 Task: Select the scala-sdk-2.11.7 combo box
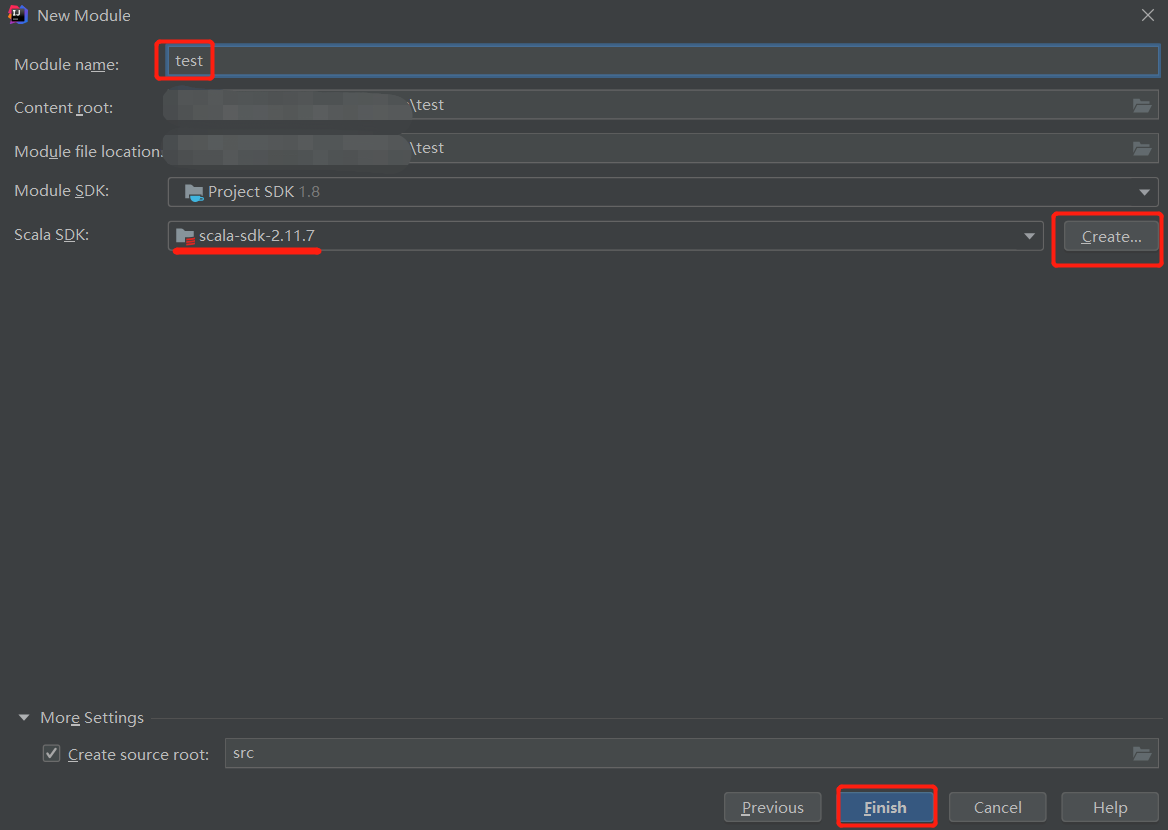600,236
